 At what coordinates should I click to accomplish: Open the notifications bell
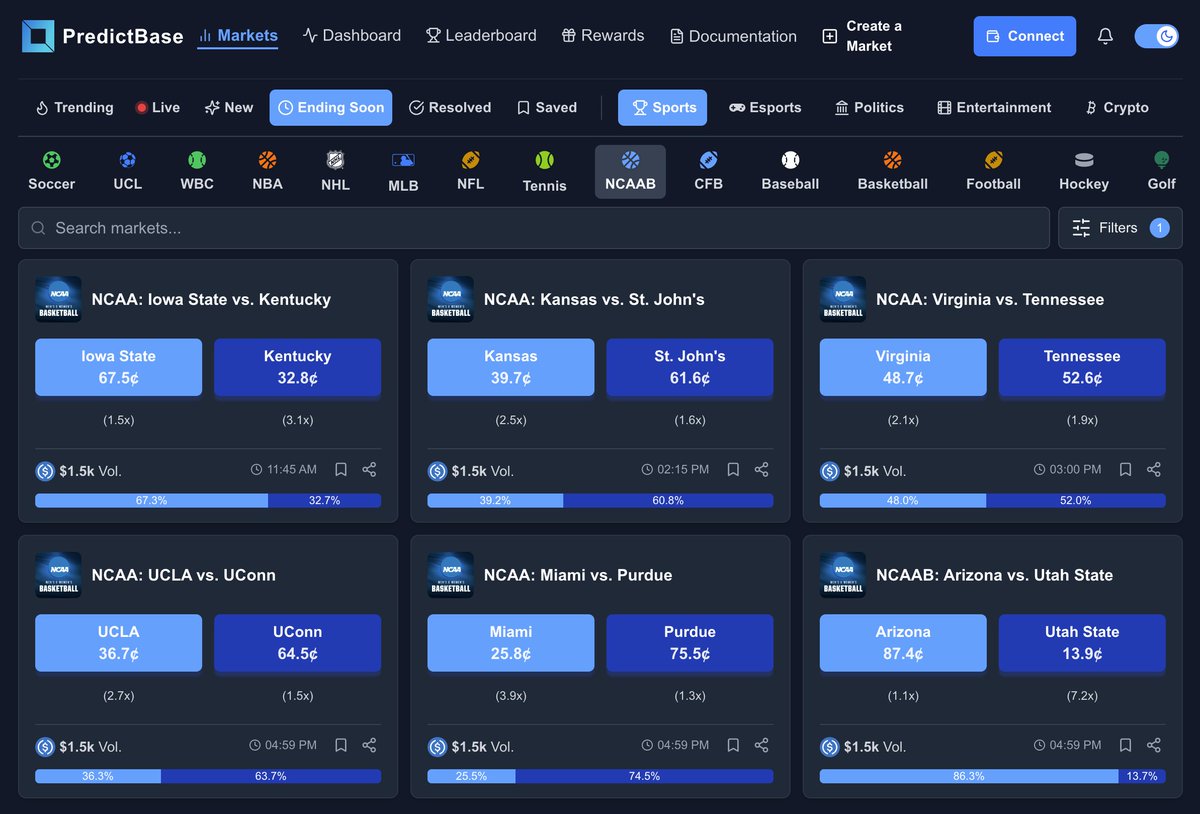pos(1105,36)
